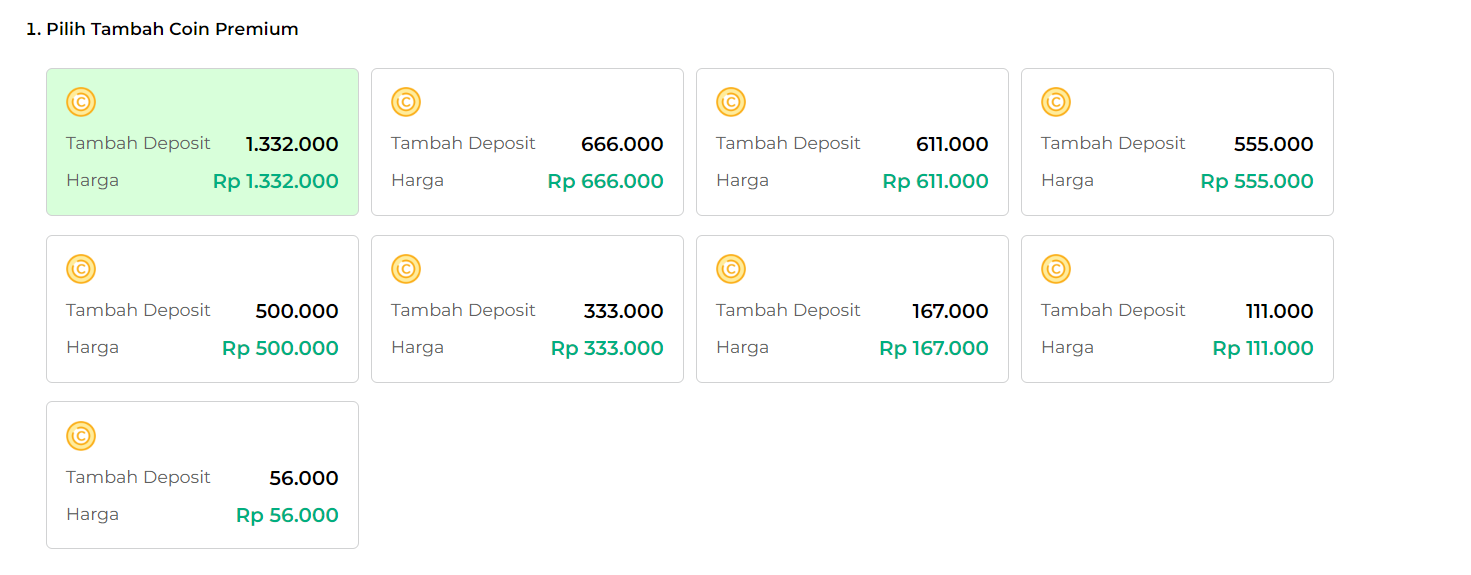Choose the 666.000 deposit package
Screen dimensions: 1471x575
tap(527, 142)
